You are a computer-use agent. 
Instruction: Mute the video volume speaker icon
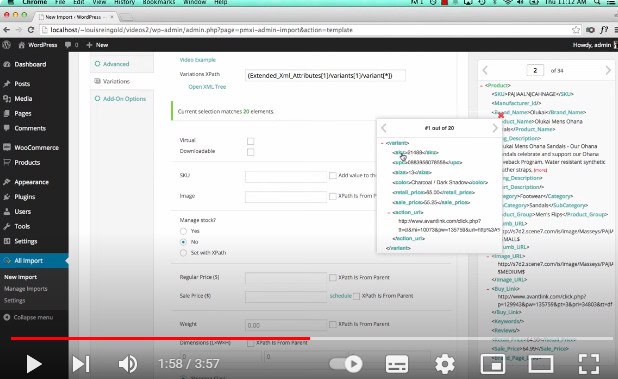pos(128,364)
